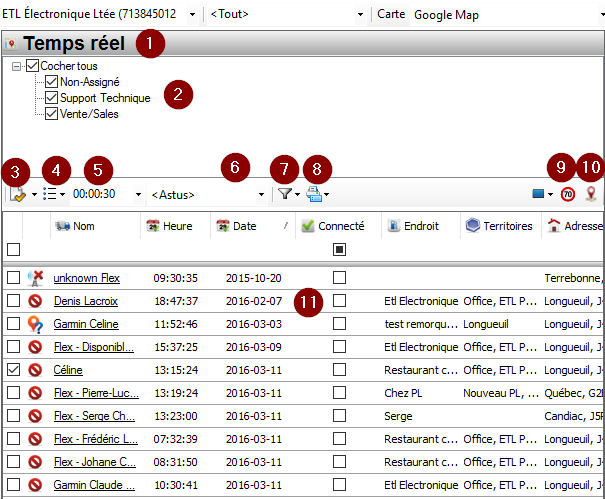Collapse the Cocher tous tree node
Image resolution: width=605 pixels, height=499 pixels.
pos(17,66)
